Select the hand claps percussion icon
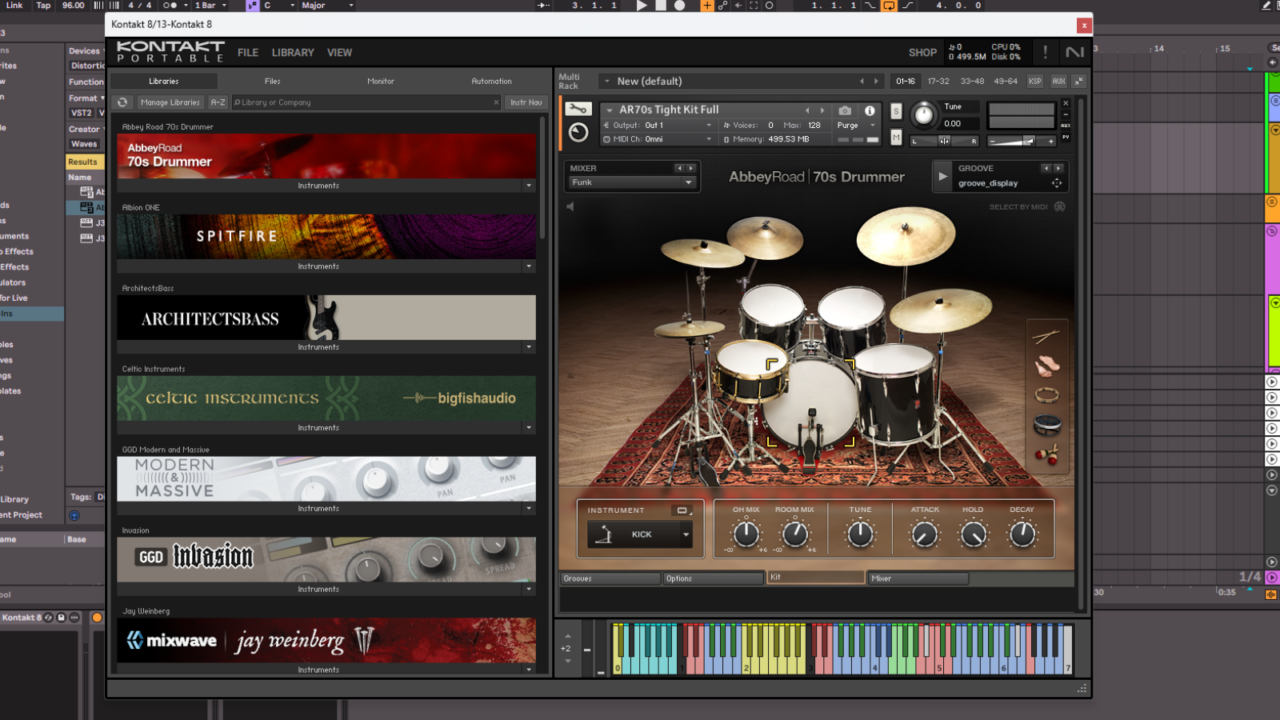The image size is (1280, 720). point(1047,367)
